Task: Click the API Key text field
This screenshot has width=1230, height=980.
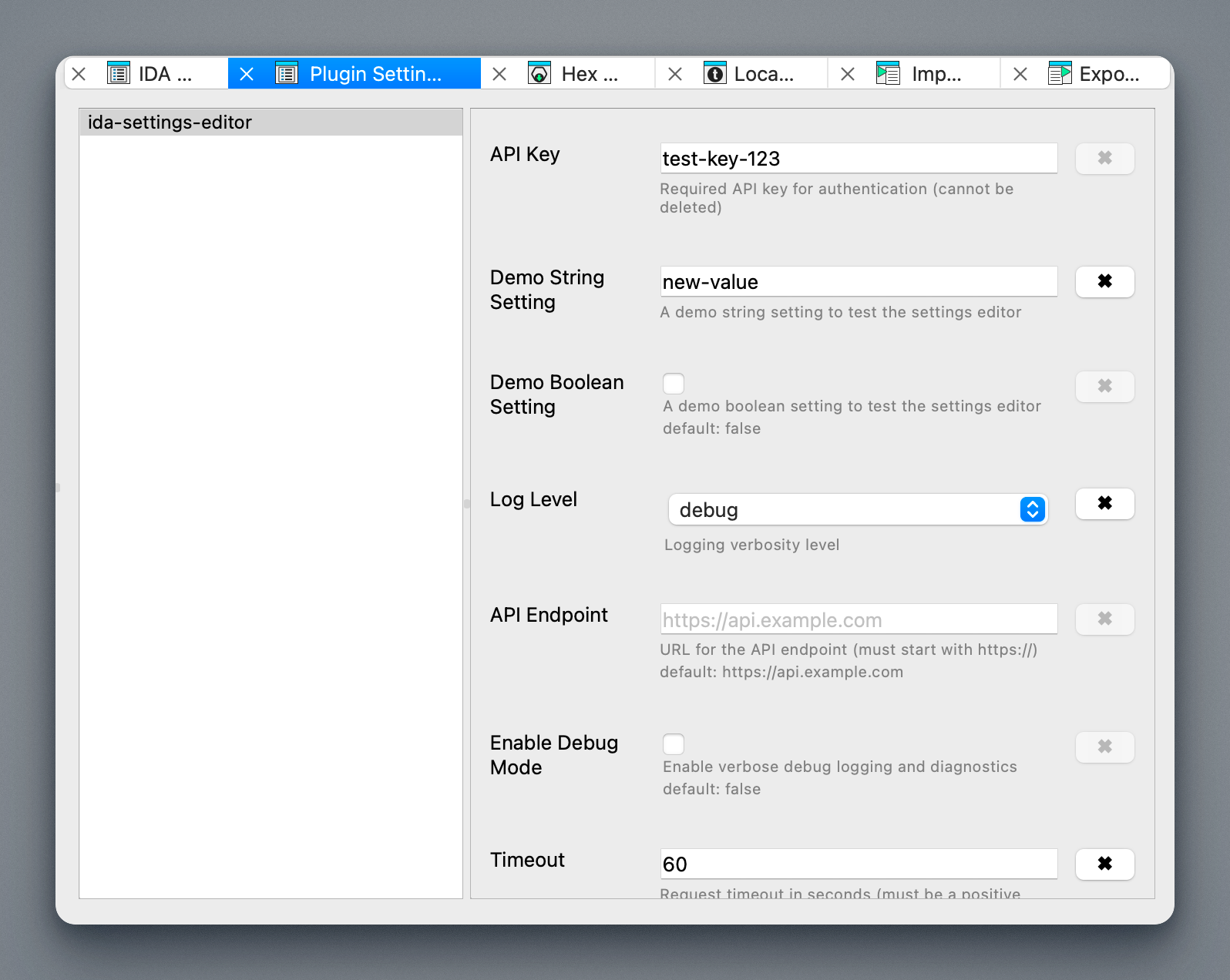Action: click(x=858, y=159)
